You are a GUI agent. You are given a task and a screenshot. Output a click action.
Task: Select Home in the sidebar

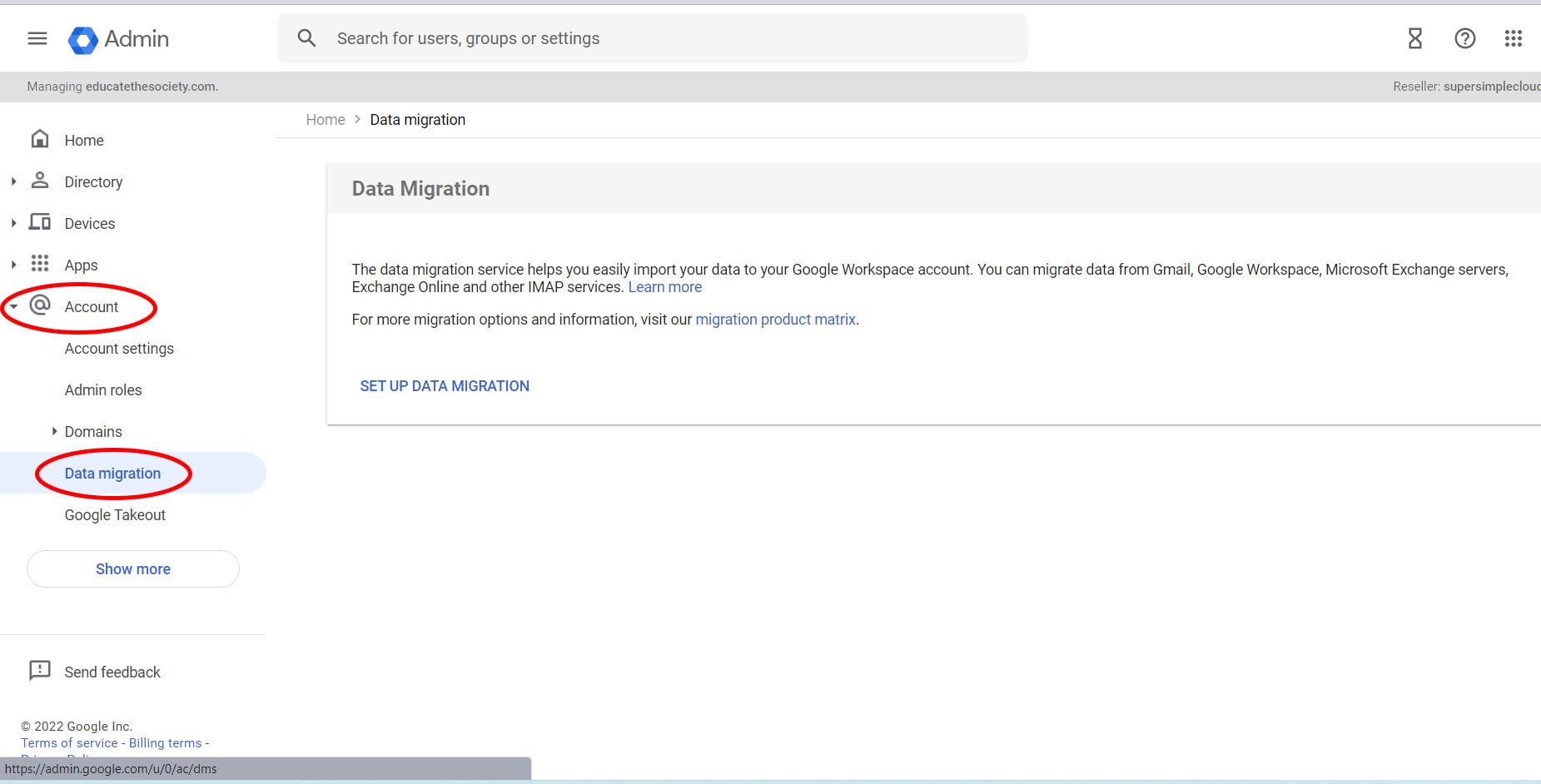click(x=84, y=141)
